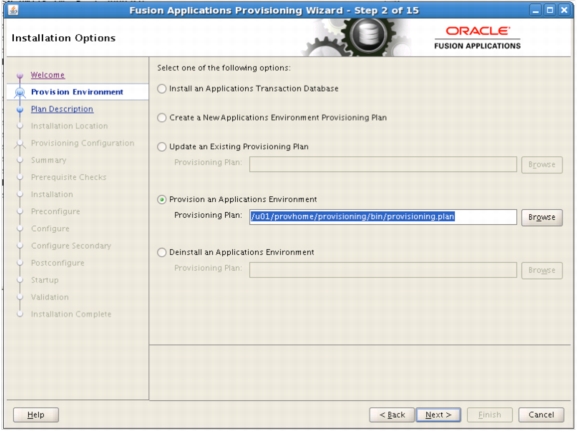578x433 pixels.
Task: Open Help for the wizard
Action: [36, 415]
